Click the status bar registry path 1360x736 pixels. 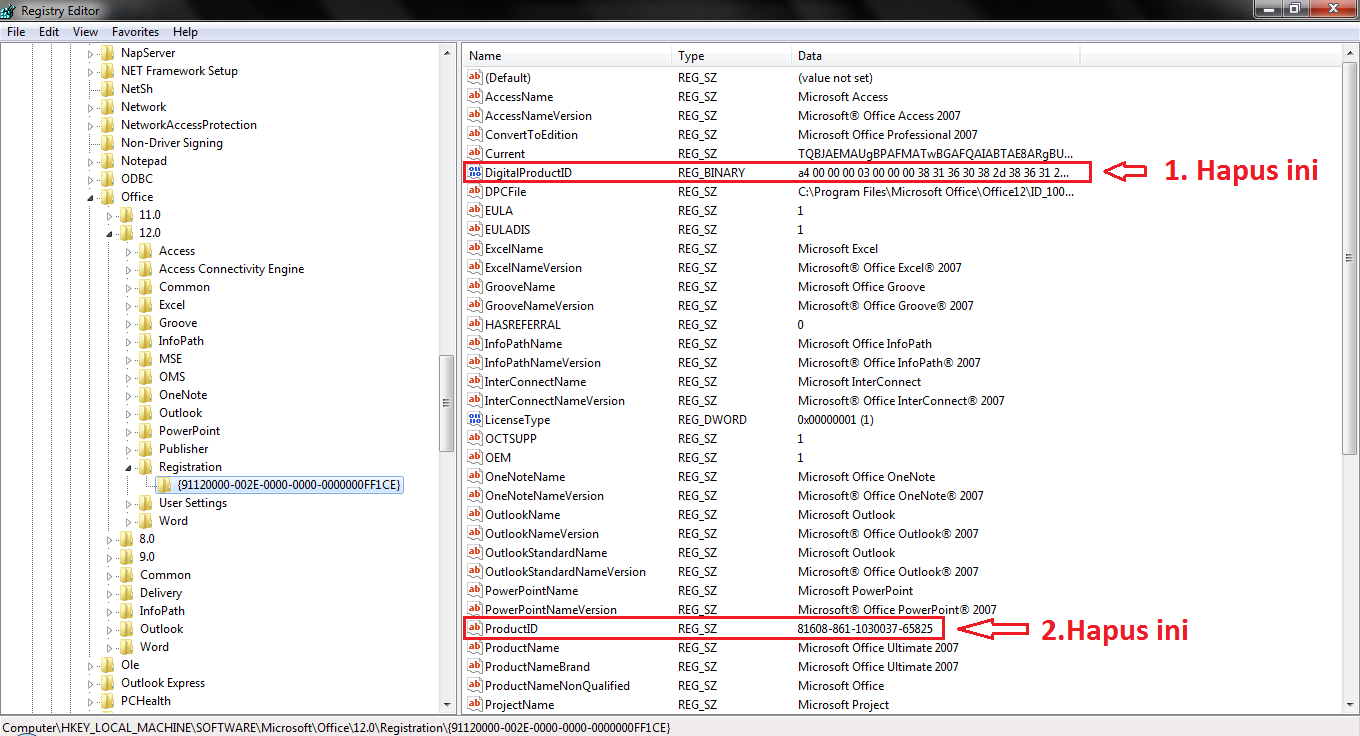click(x=336, y=727)
